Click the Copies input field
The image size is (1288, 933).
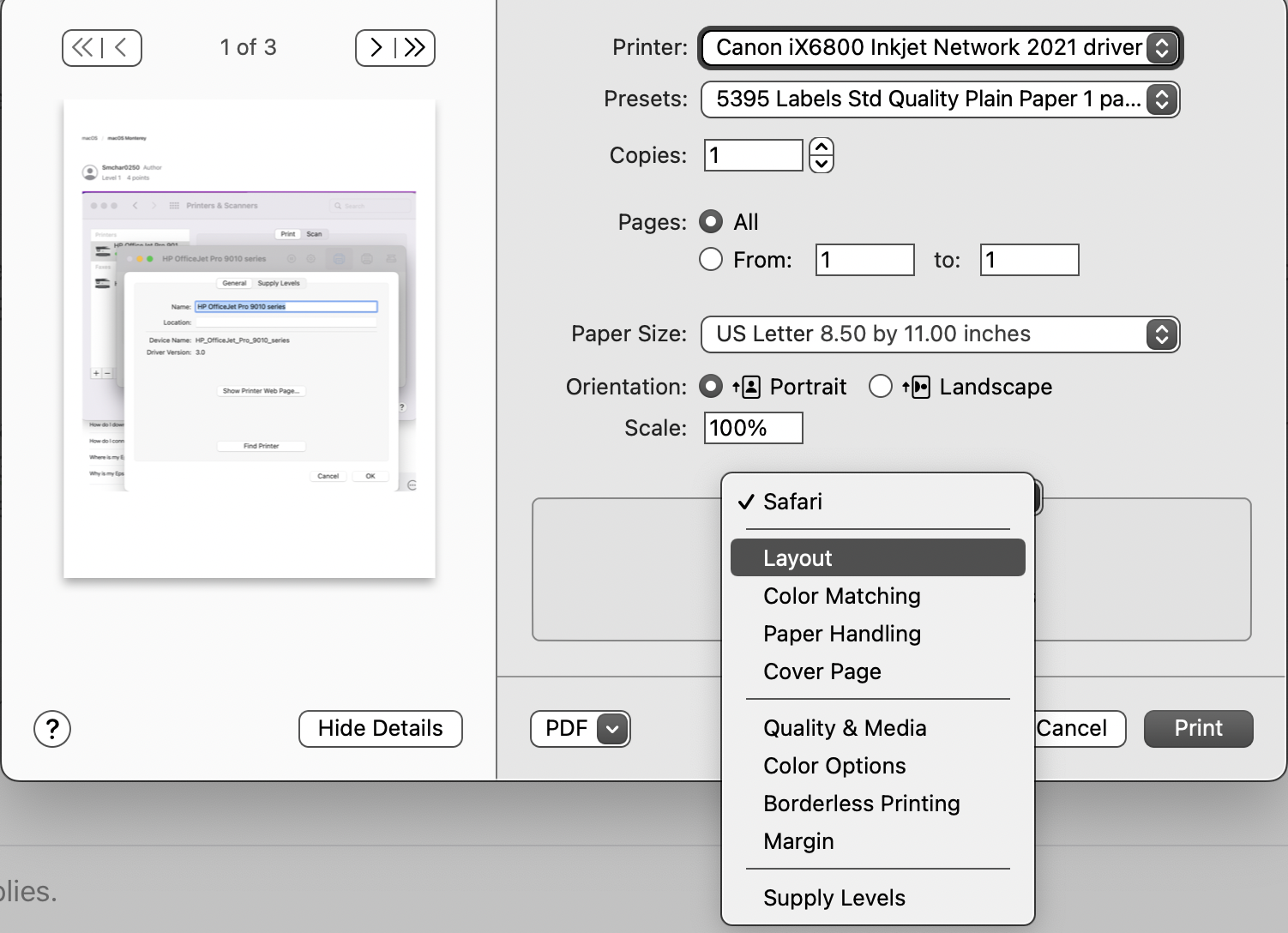coord(754,155)
